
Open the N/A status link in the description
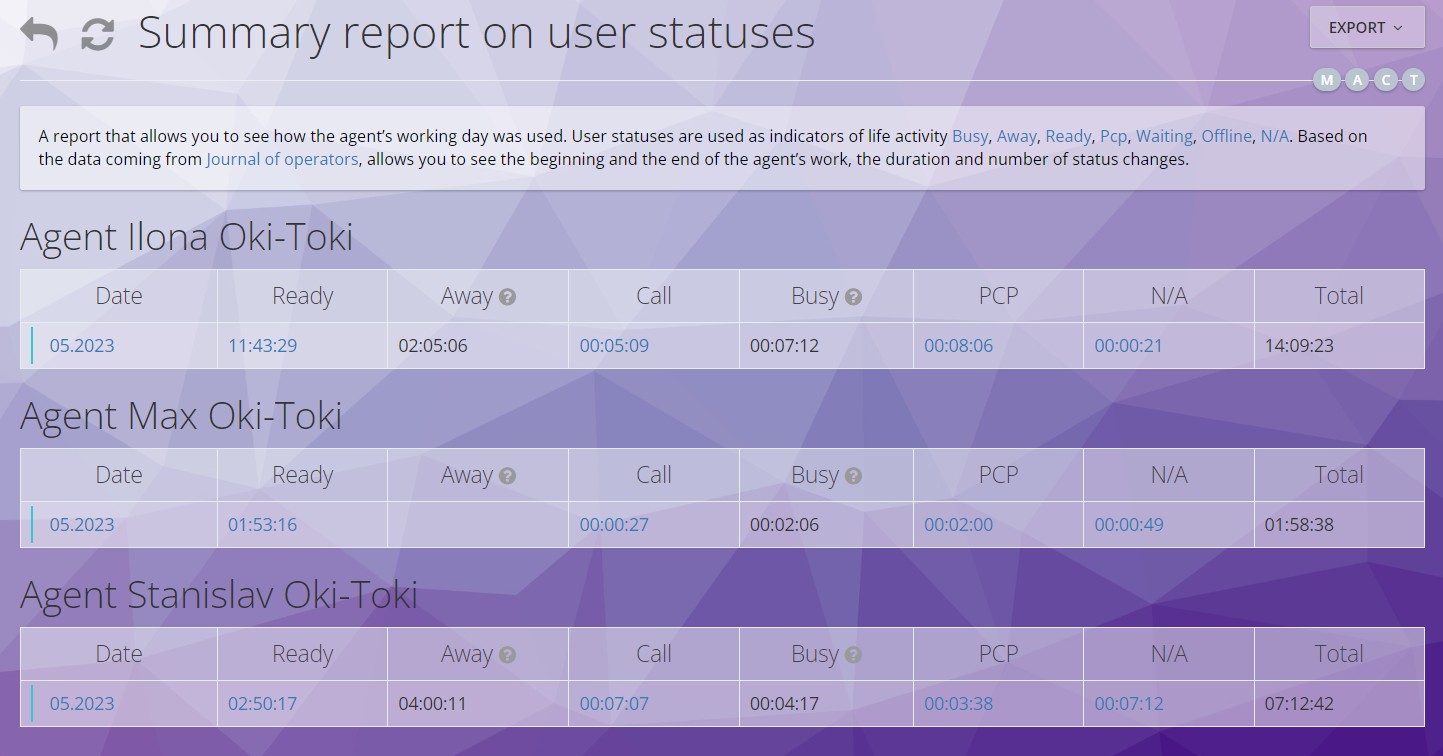(x=1275, y=136)
